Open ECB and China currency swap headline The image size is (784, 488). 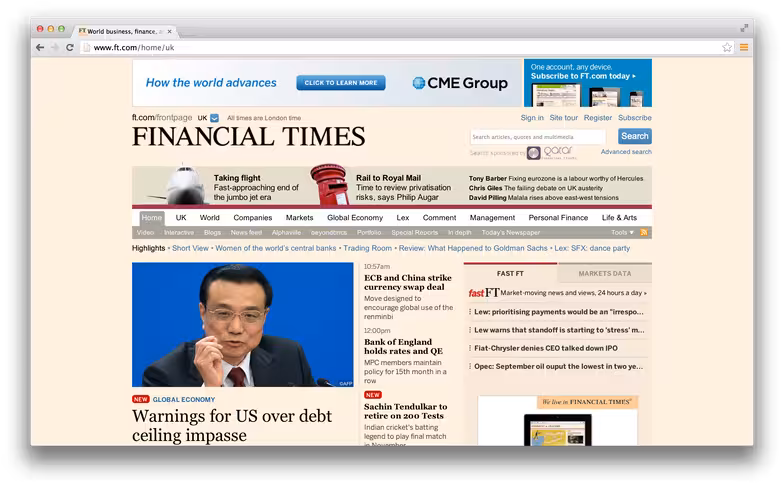click(x=408, y=282)
